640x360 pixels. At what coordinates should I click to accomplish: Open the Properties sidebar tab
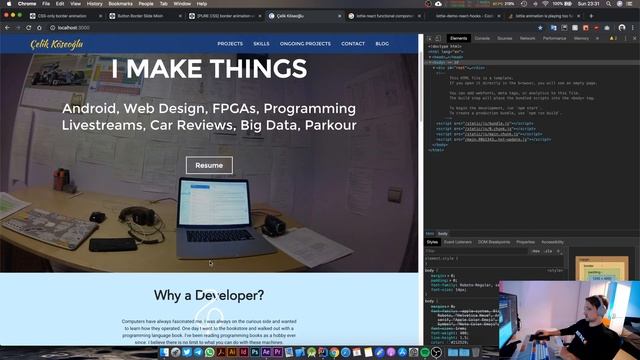(x=525, y=242)
